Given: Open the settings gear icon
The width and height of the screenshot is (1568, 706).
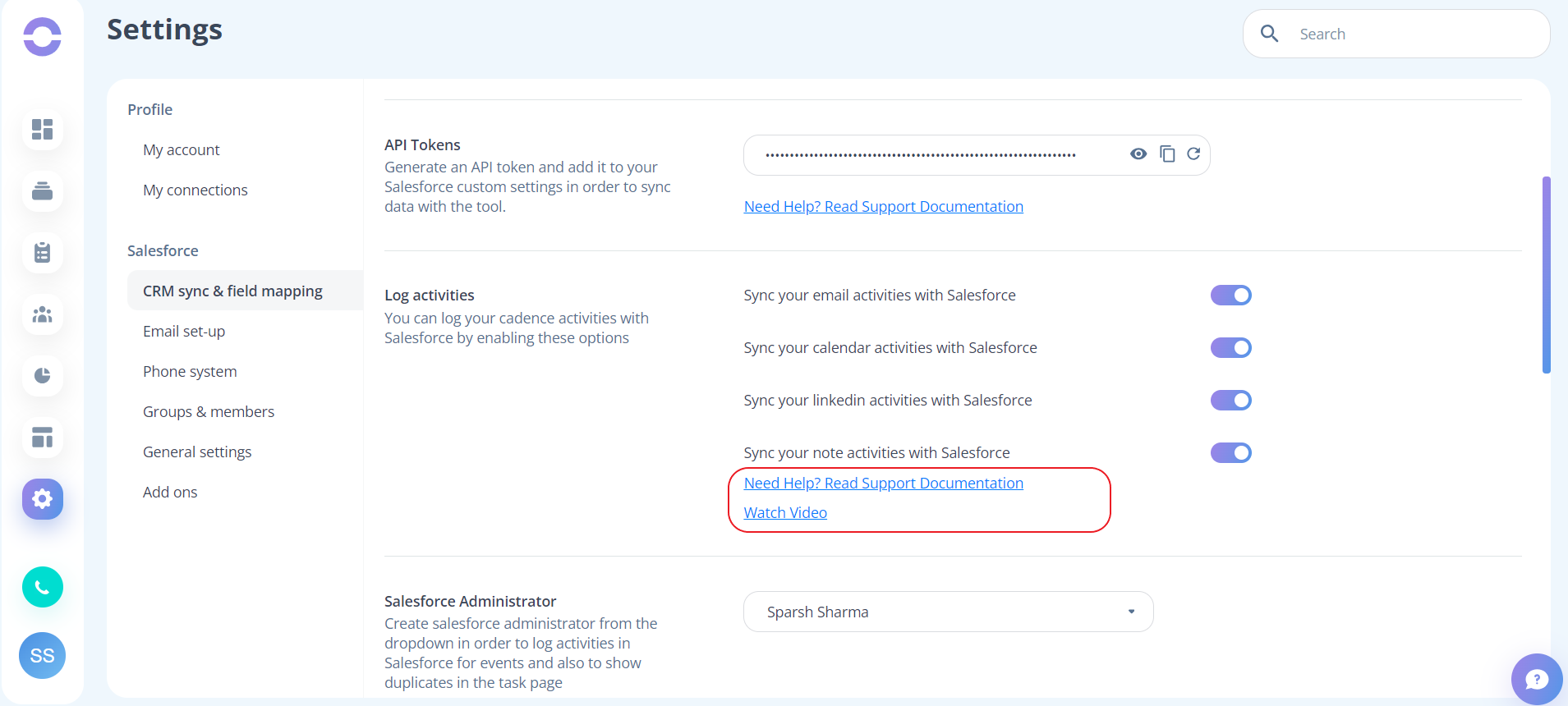Looking at the screenshot, I should (x=42, y=499).
